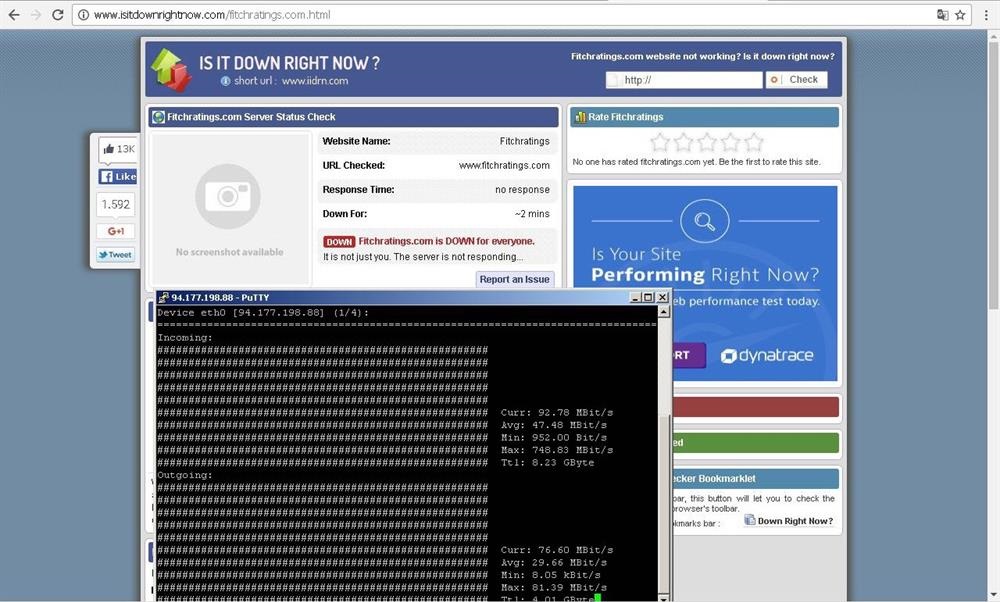The height and width of the screenshot is (602, 1000).
Task: Click the Rate Fitchratings chart icon
Action: click(x=580, y=117)
